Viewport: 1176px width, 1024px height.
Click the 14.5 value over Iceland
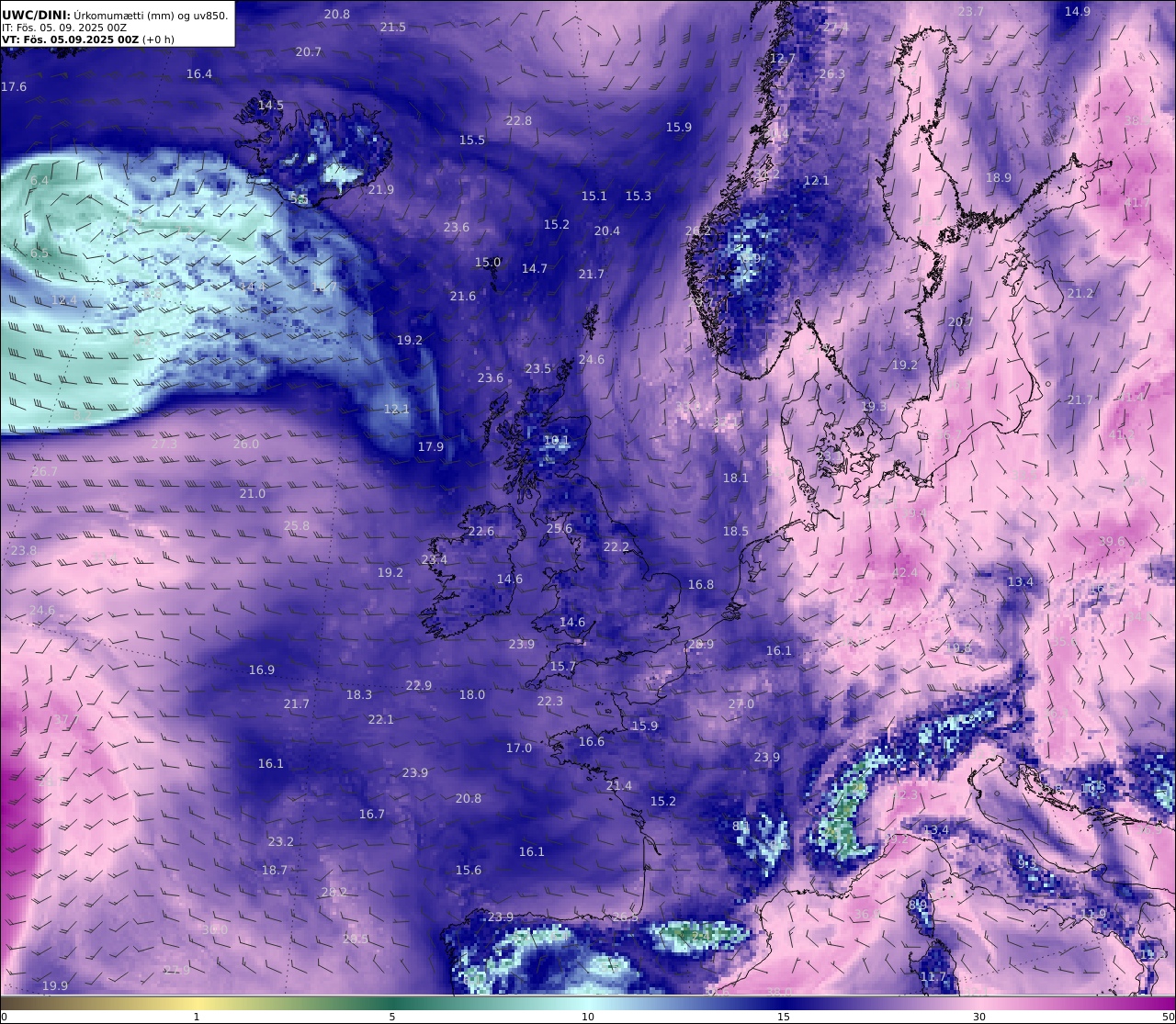[271, 106]
